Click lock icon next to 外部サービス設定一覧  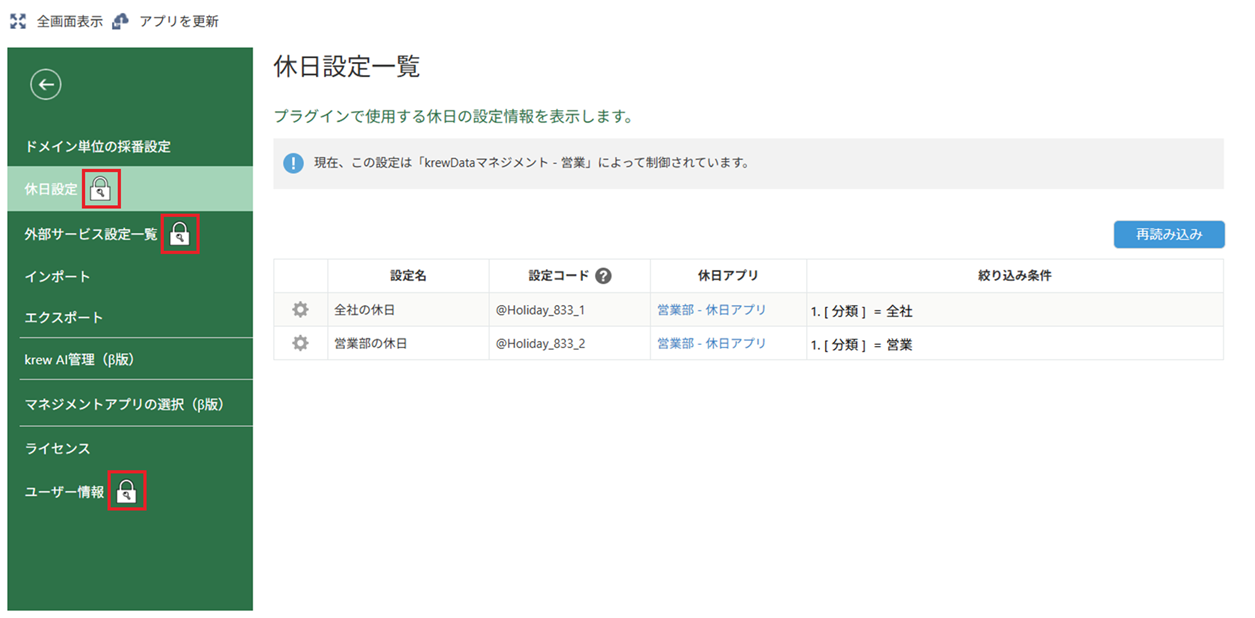coord(180,234)
